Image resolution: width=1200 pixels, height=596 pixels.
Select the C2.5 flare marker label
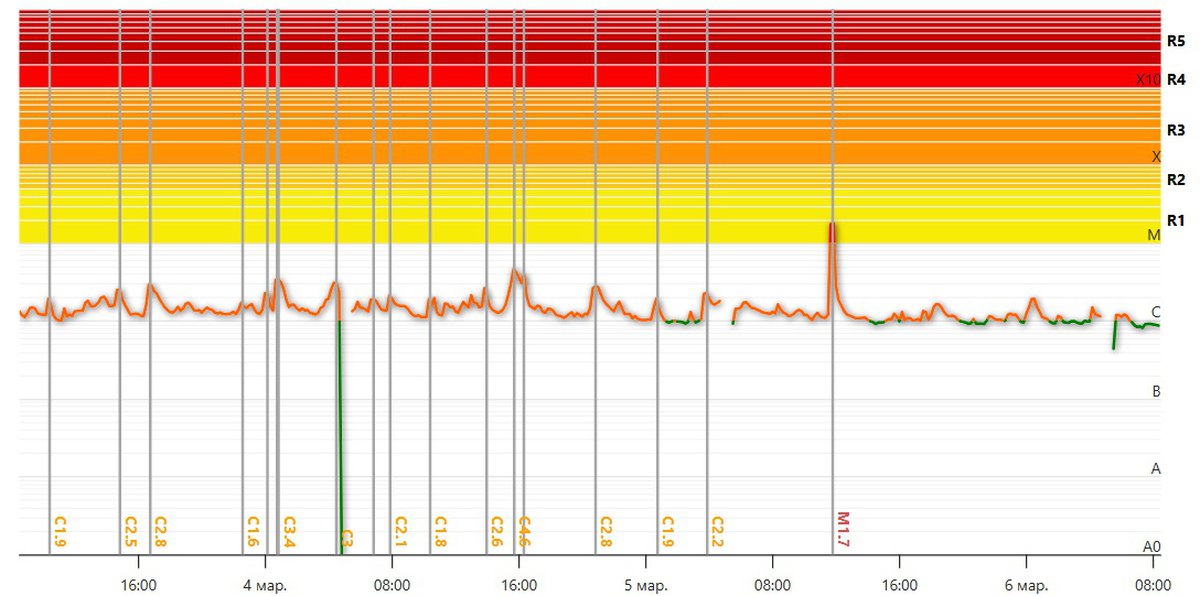[x=130, y=531]
